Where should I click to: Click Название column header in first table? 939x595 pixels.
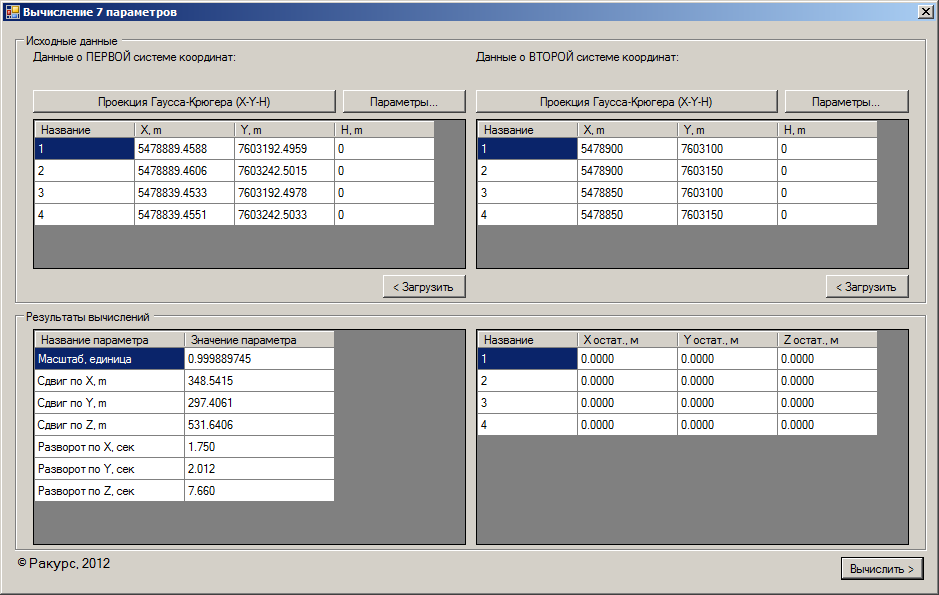(84, 130)
